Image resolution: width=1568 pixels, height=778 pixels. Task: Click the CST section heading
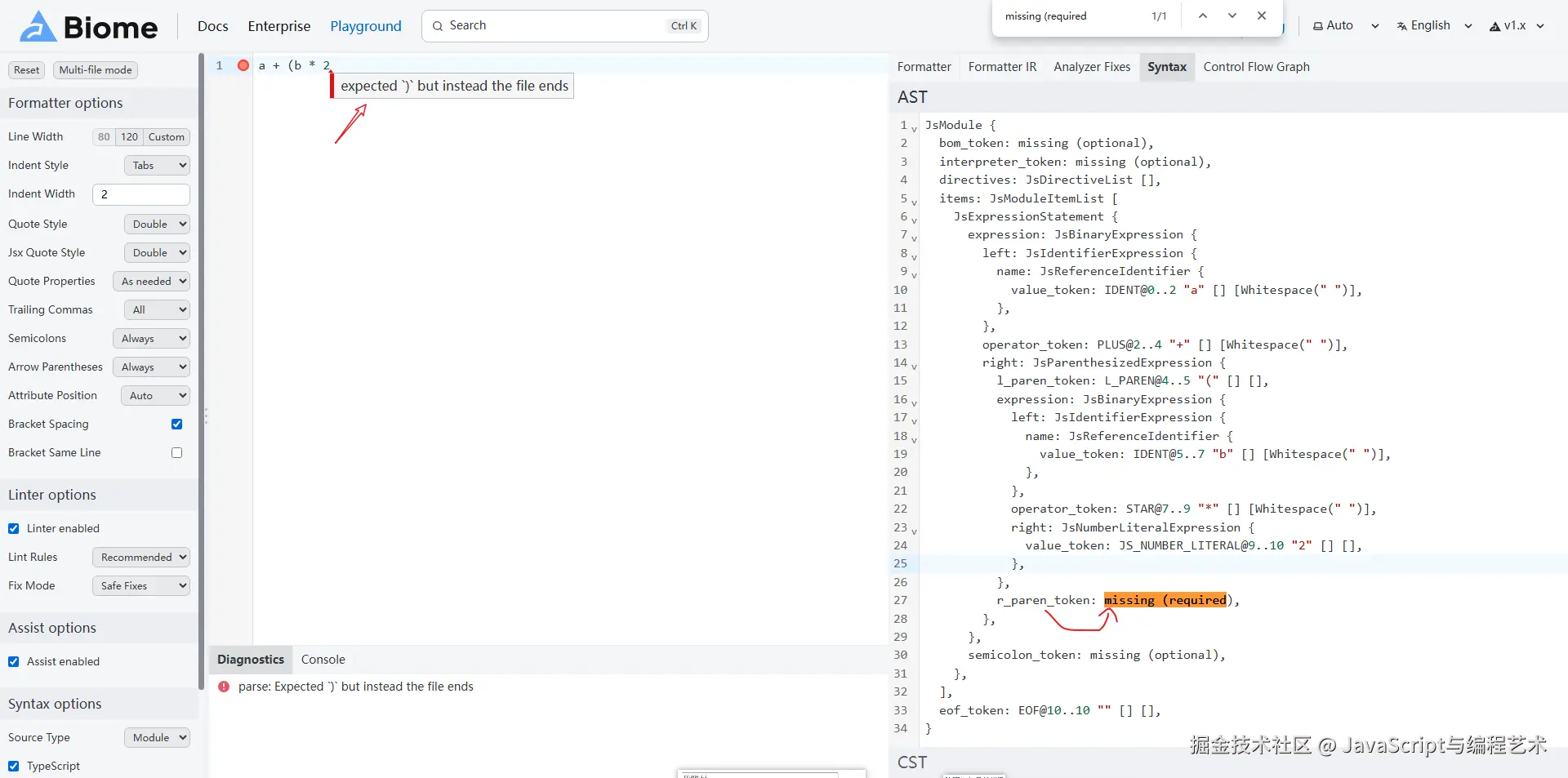click(x=912, y=762)
